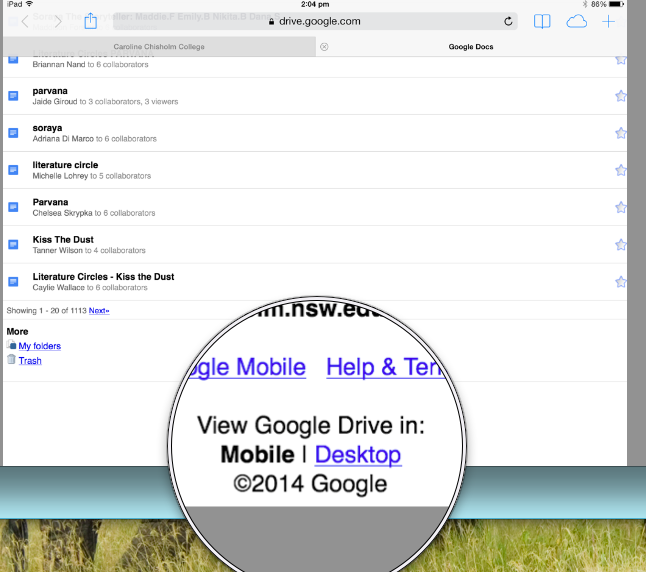Open the soraya document
This screenshot has height=572, width=646.
click(x=47, y=128)
